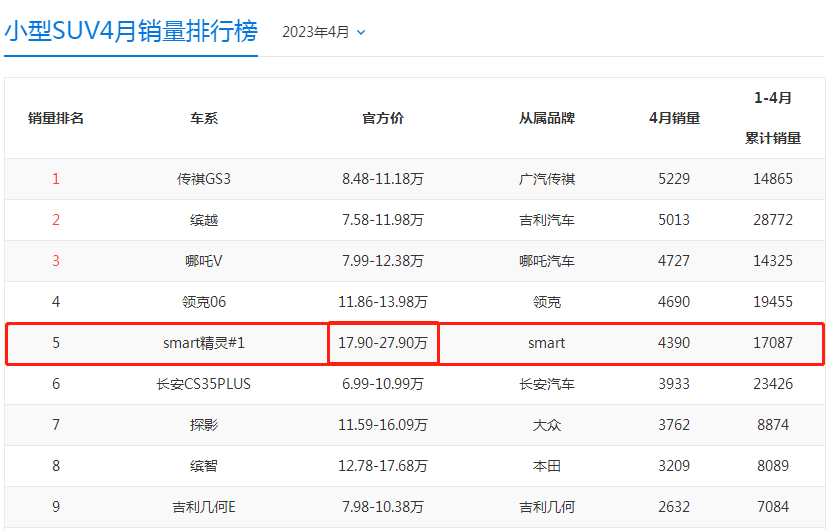Select cumulative sales value 14325
830x530 pixels.
pyautogui.click(x=773, y=261)
